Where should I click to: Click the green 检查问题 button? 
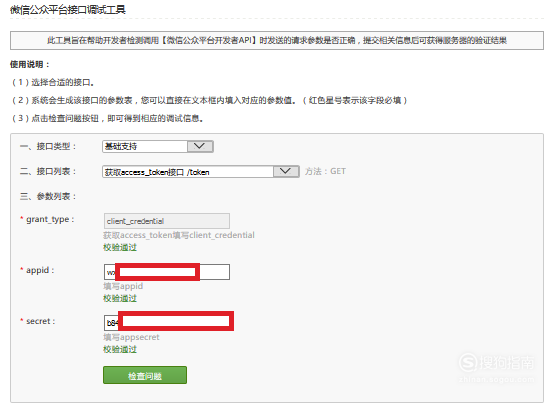(x=145, y=375)
